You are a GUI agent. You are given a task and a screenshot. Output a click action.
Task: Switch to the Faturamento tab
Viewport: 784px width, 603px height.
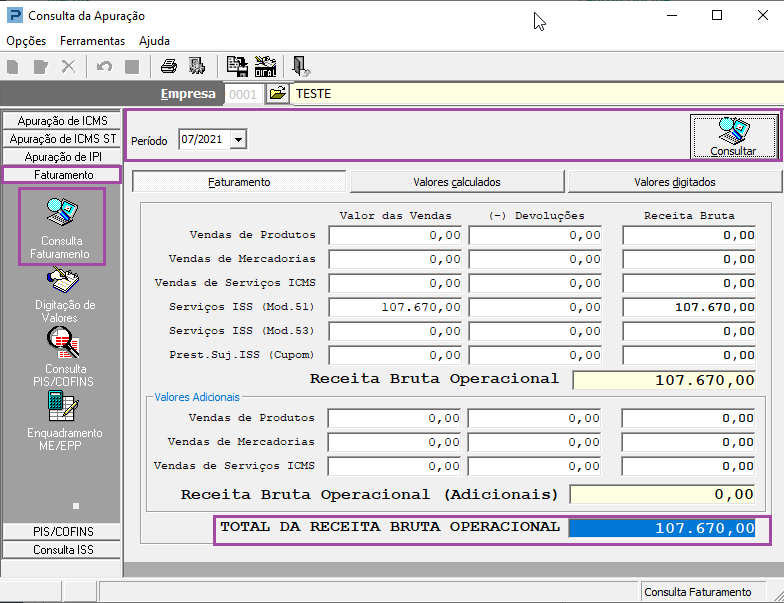(x=239, y=182)
